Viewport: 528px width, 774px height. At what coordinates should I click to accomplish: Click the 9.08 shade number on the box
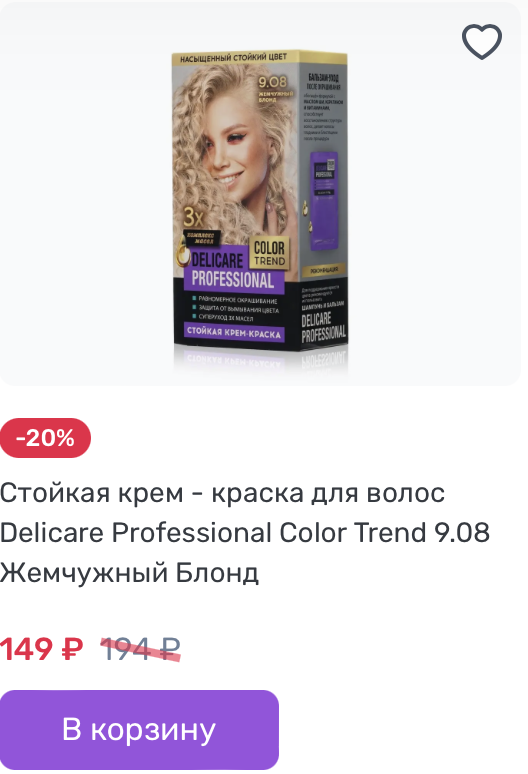(272, 82)
